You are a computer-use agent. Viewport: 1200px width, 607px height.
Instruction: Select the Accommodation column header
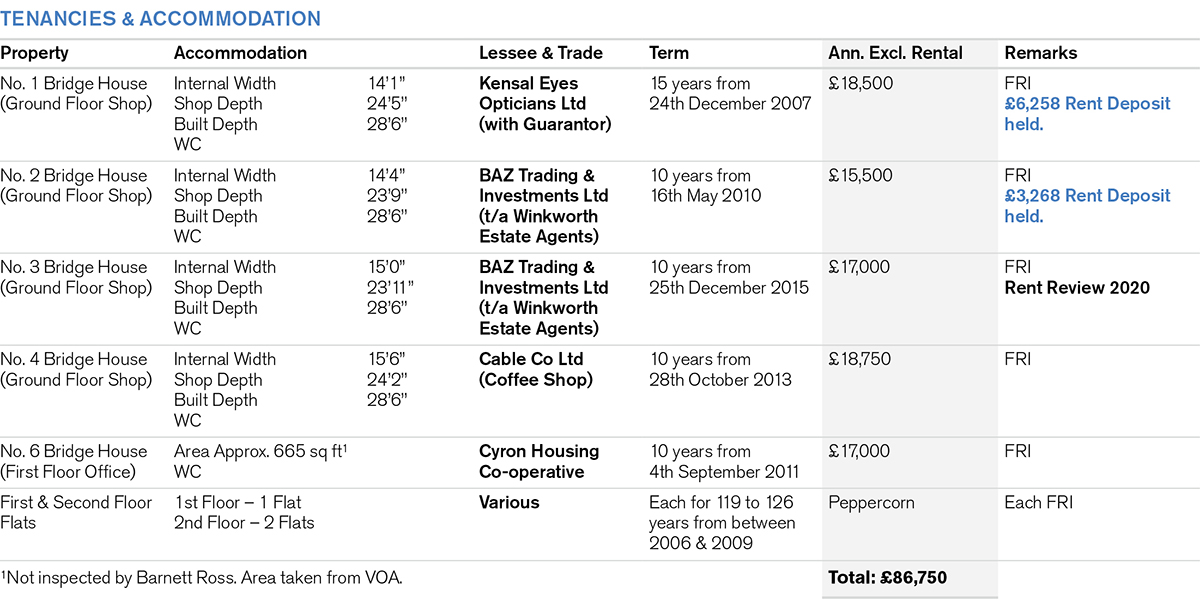[240, 53]
